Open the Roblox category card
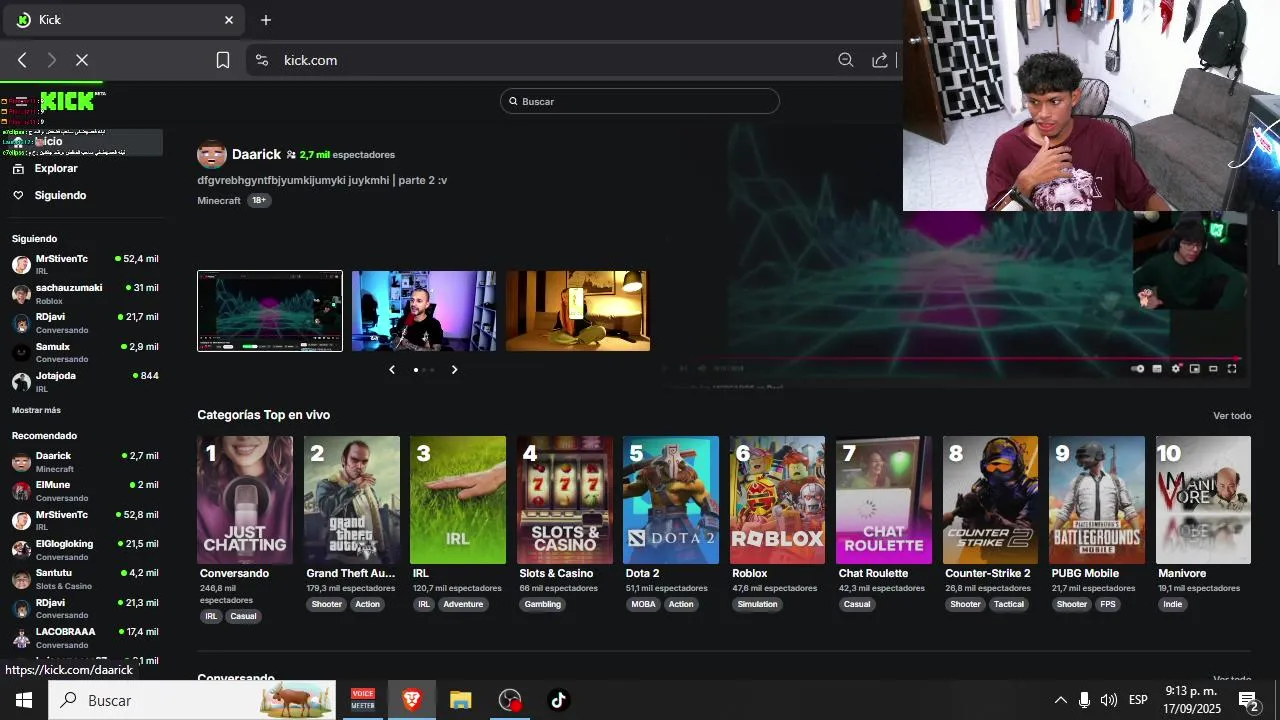This screenshot has width=1280, height=720. 778,500
